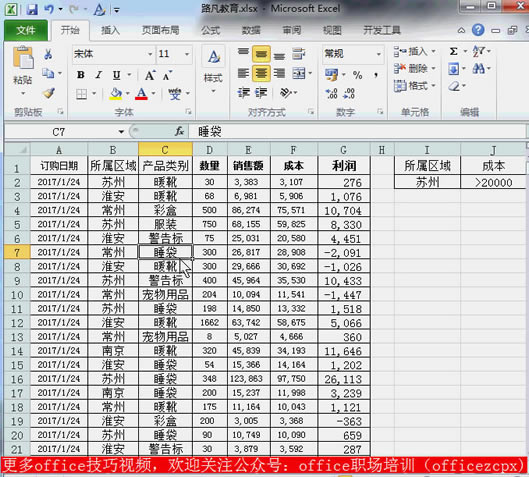Open the 公式 ribbon tab

click(211, 30)
